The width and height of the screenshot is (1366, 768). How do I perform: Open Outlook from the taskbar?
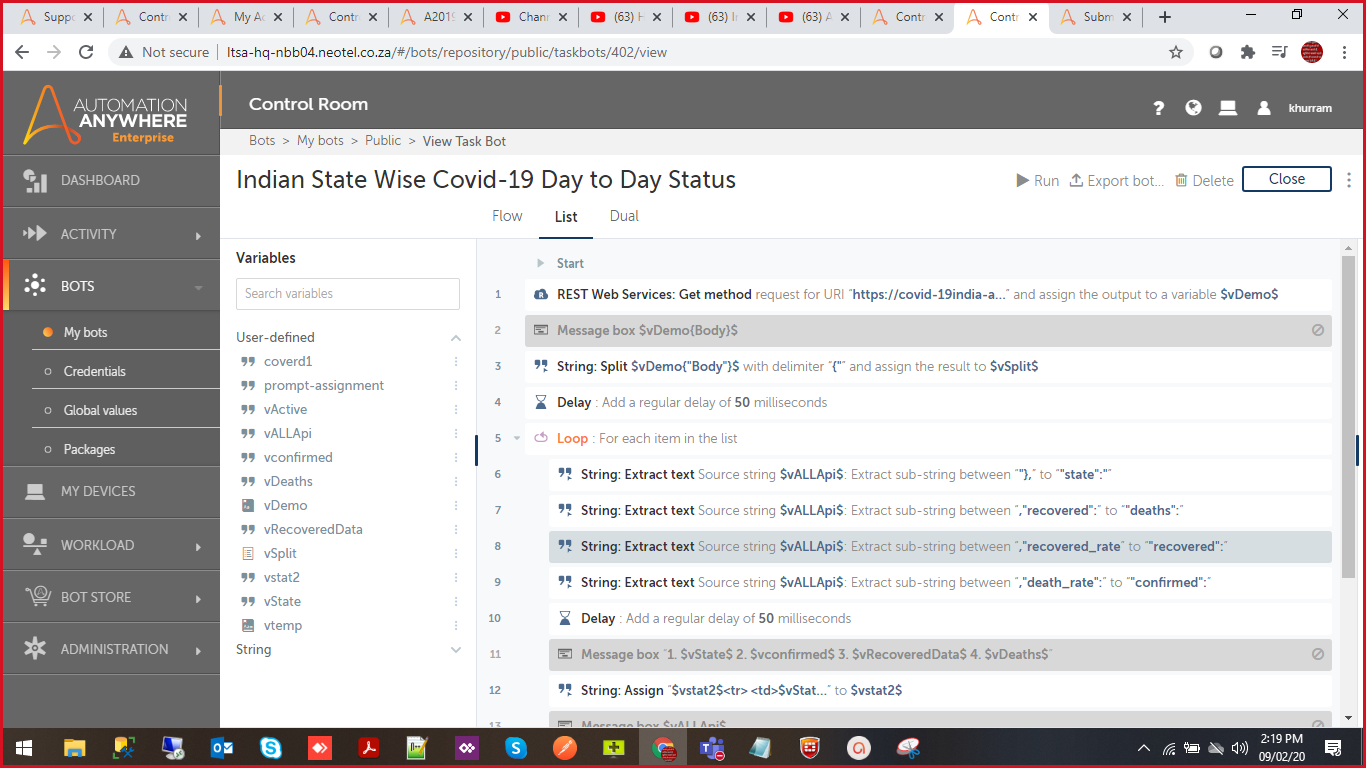[221, 747]
